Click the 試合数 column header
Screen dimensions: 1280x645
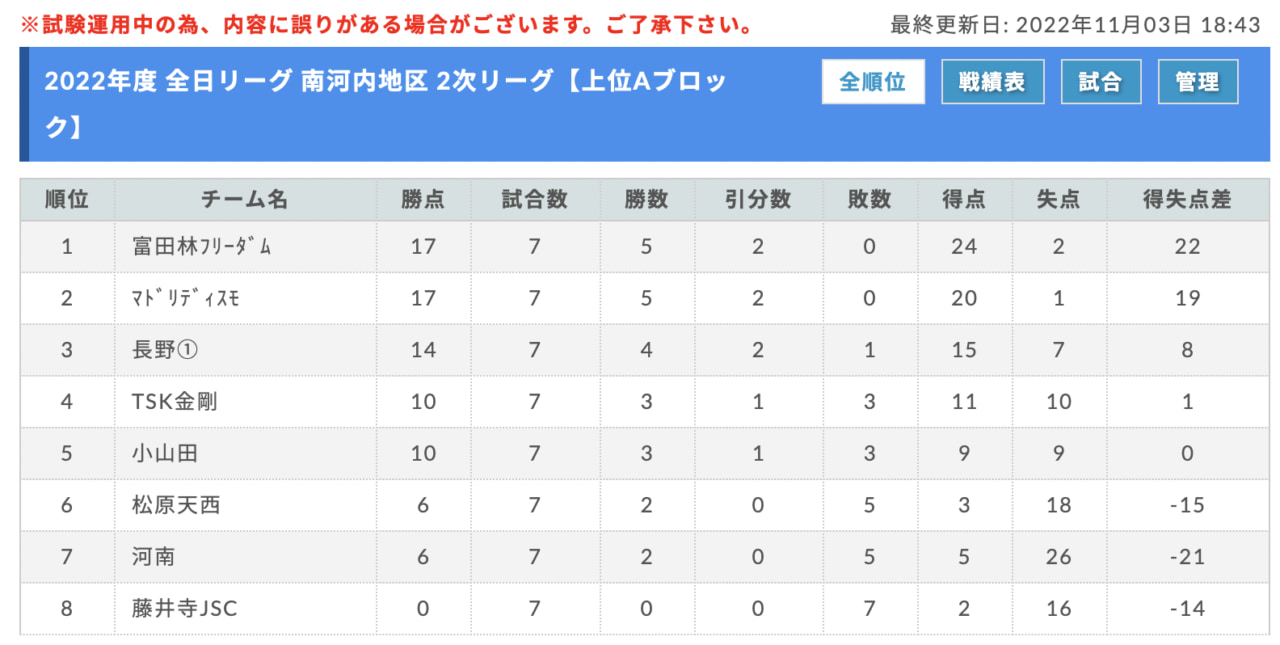click(534, 200)
